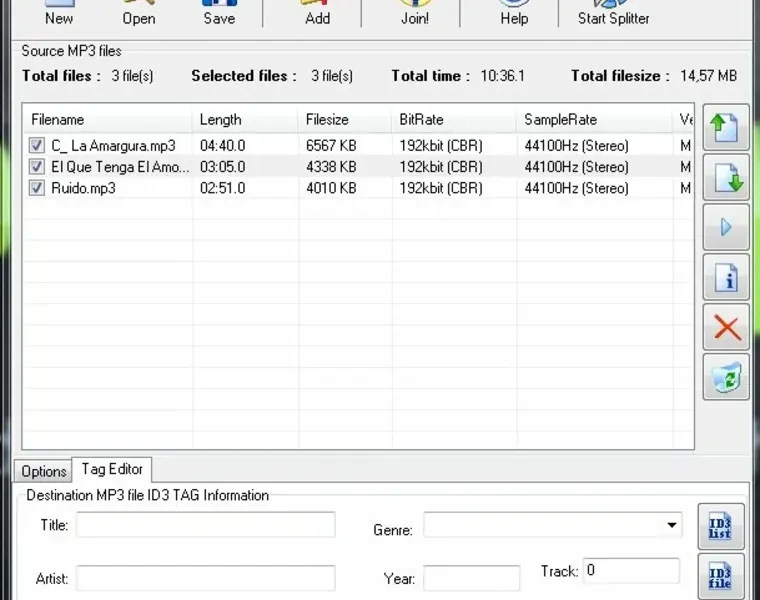The width and height of the screenshot is (760, 600).
Task: Click the ID3 file icon button
Action: click(x=721, y=576)
